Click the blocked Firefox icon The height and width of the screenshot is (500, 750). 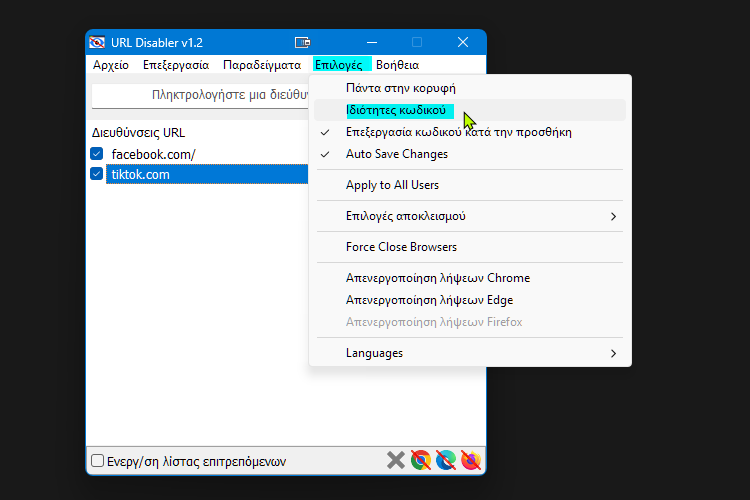[471, 460]
